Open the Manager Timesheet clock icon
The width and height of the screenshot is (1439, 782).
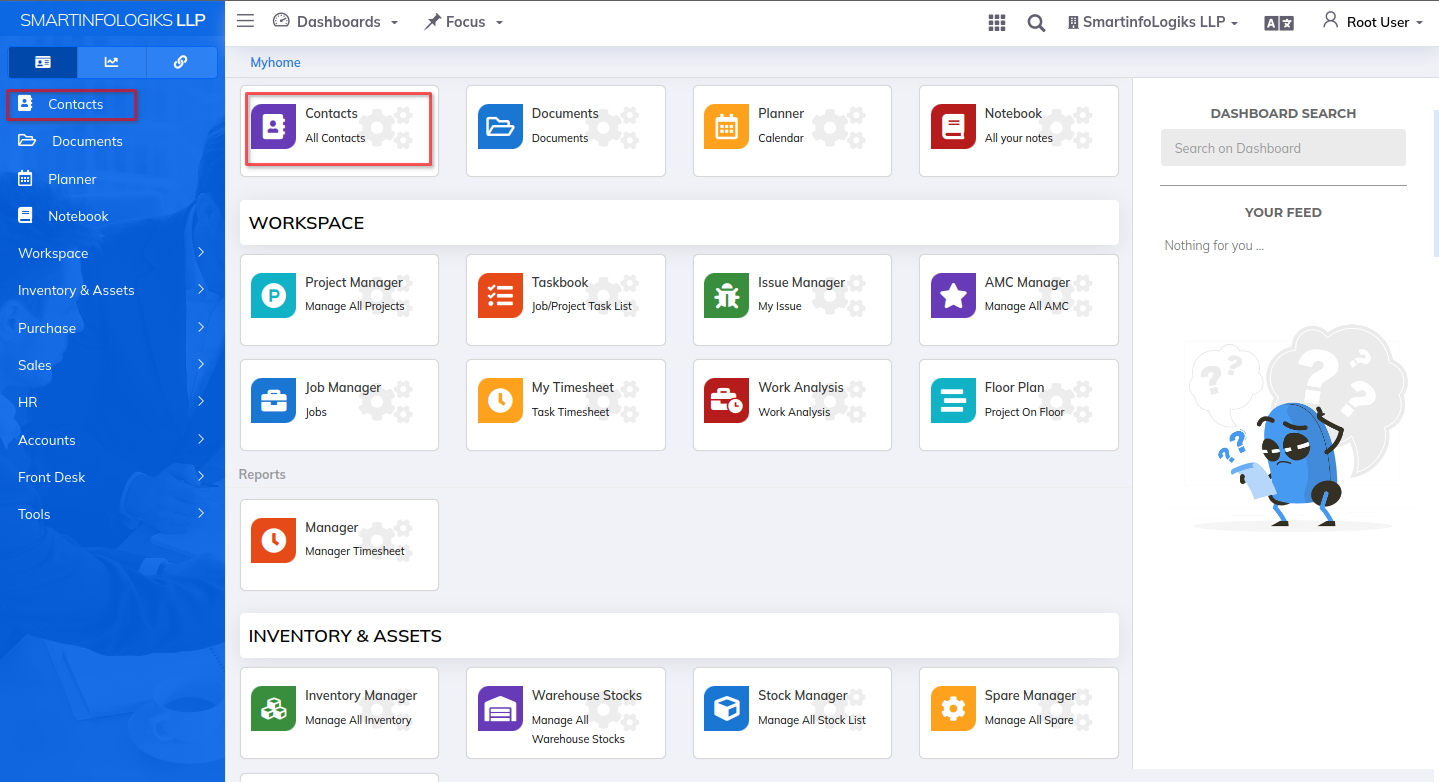273,541
